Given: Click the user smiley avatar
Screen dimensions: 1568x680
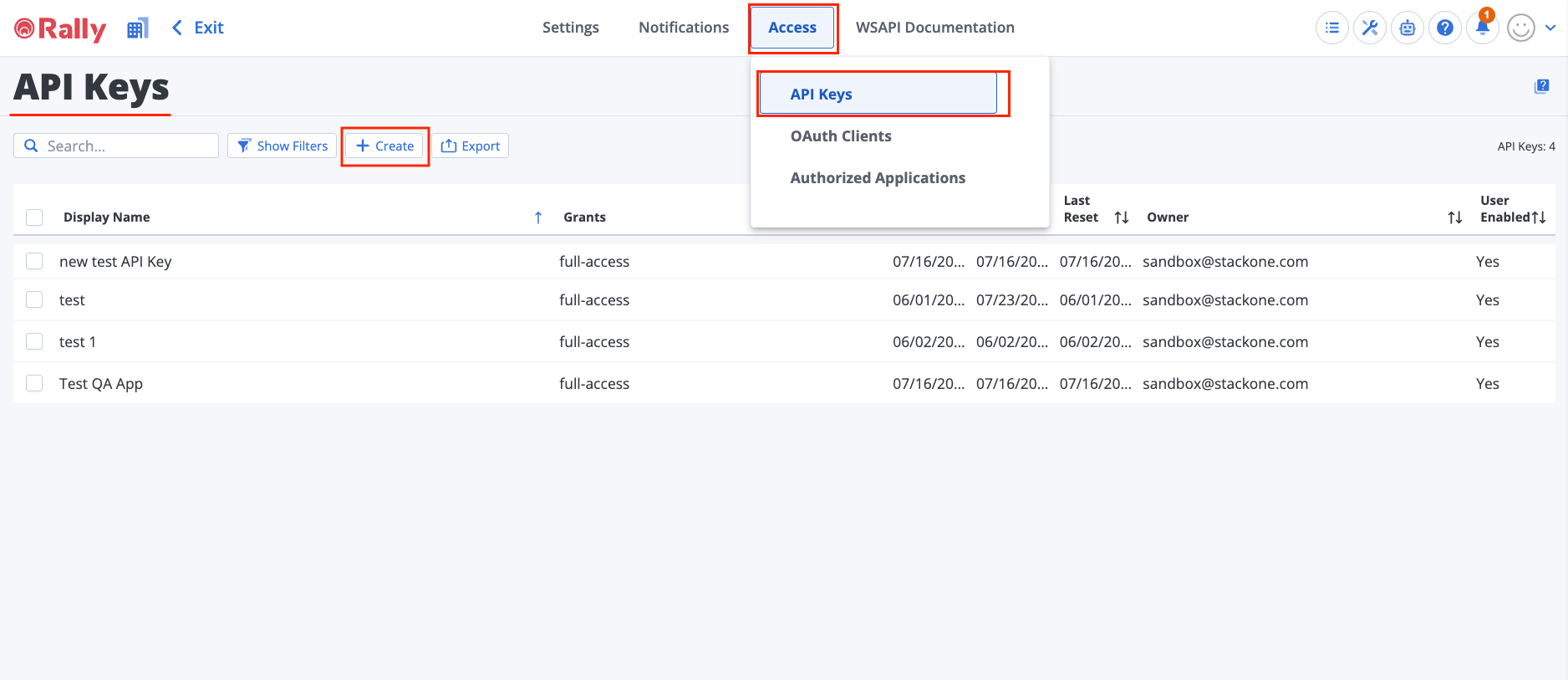Looking at the screenshot, I should coord(1521,28).
